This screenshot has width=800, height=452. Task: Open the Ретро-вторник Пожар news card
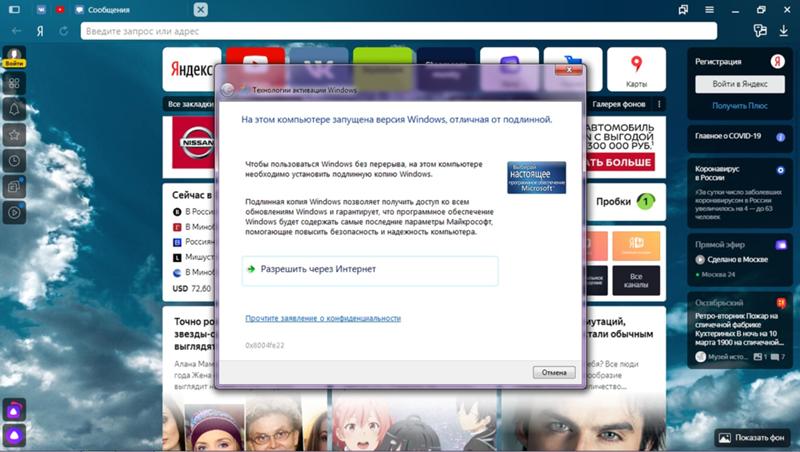(x=740, y=330)
